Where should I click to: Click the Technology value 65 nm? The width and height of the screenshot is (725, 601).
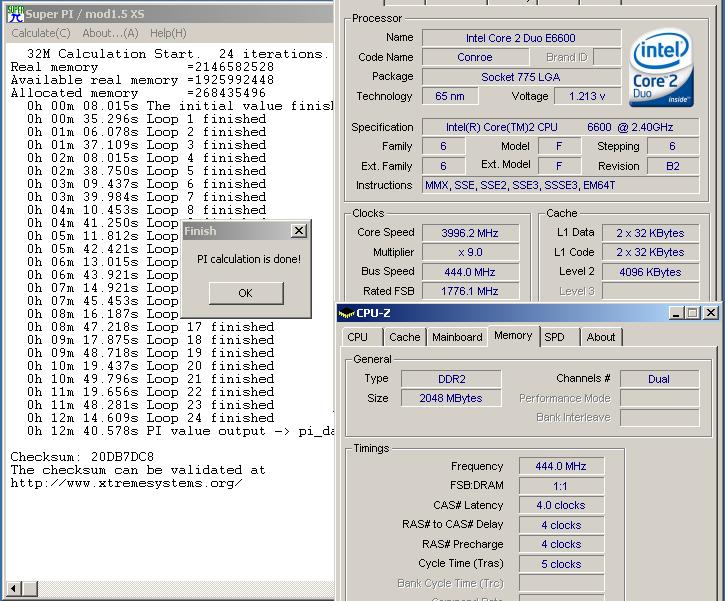pos(450,96)
